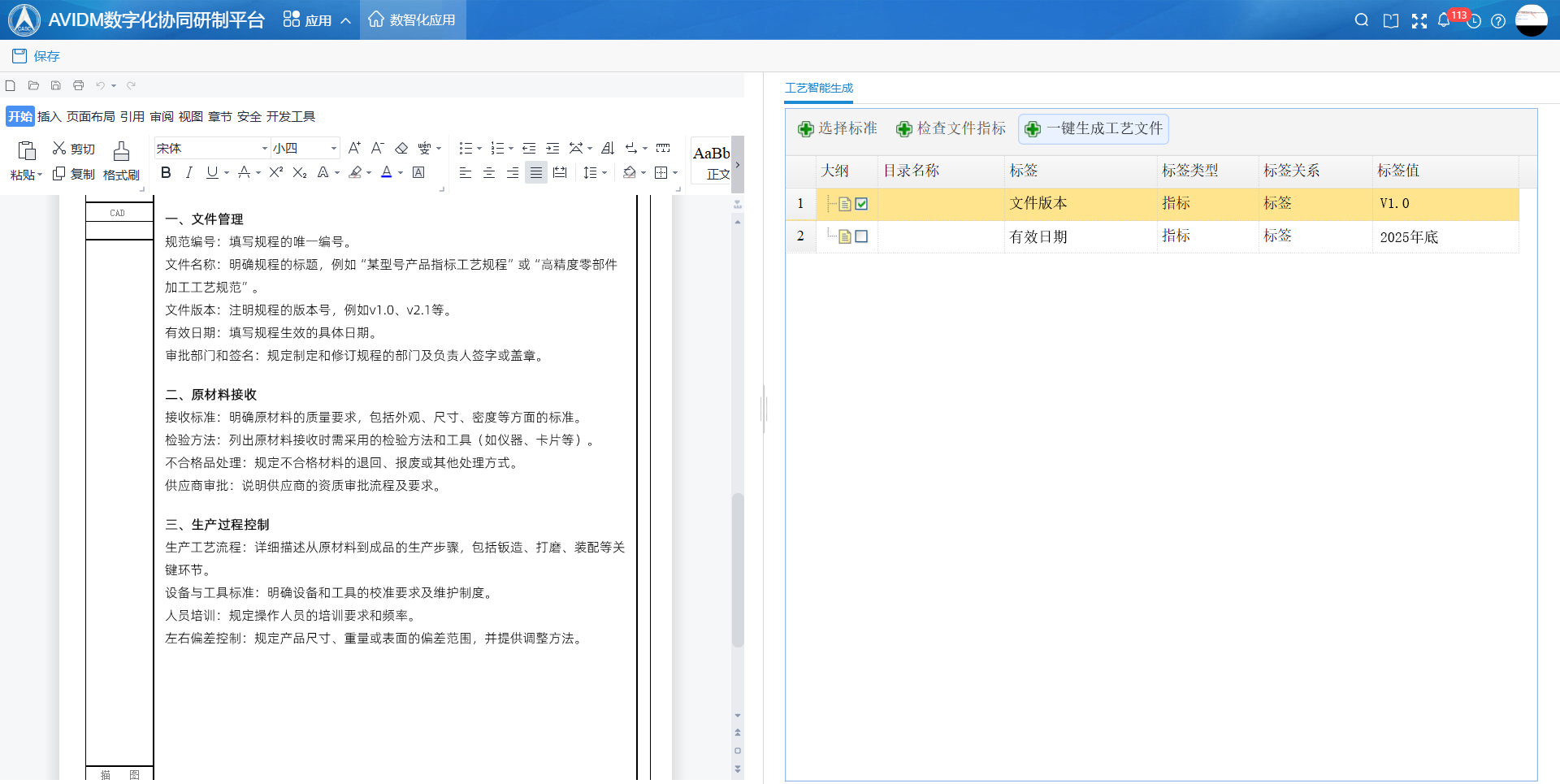
Task: Open the 宋体 font name dropdown
Action: [x=264, y=149]
